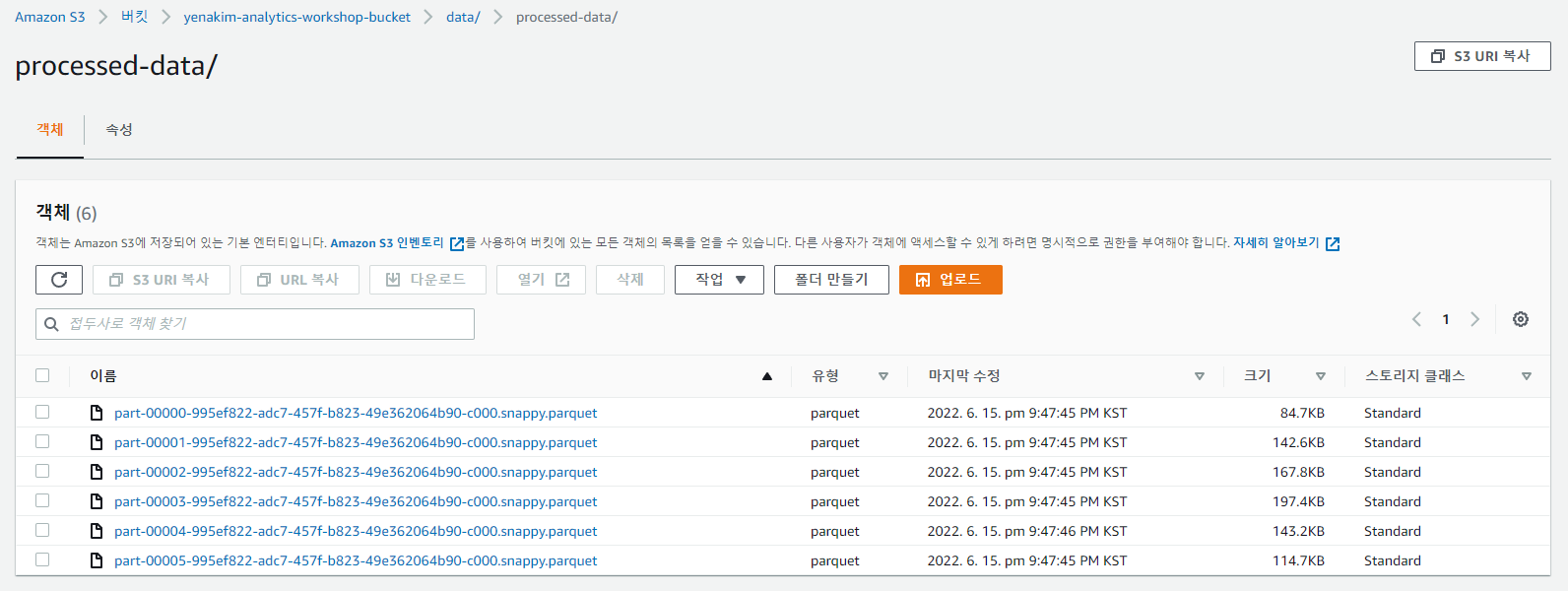Click file icon of part-00001 parquet
1568x591 pixels.
click(97, 442)
